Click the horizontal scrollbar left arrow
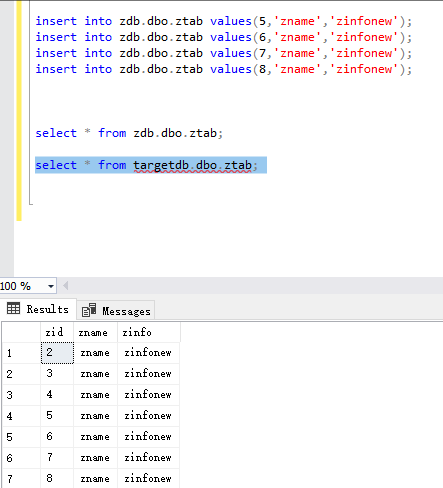This screenshot has width=443, height=488. point(66,286)
